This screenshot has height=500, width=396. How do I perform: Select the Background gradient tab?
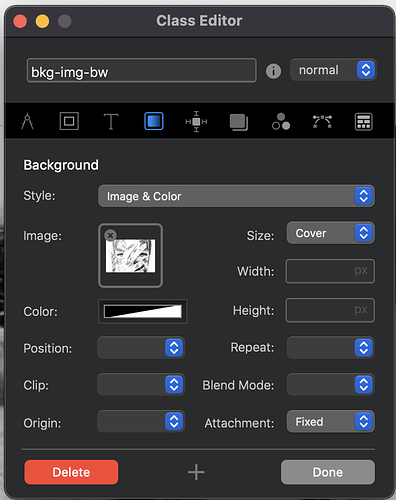154,121
